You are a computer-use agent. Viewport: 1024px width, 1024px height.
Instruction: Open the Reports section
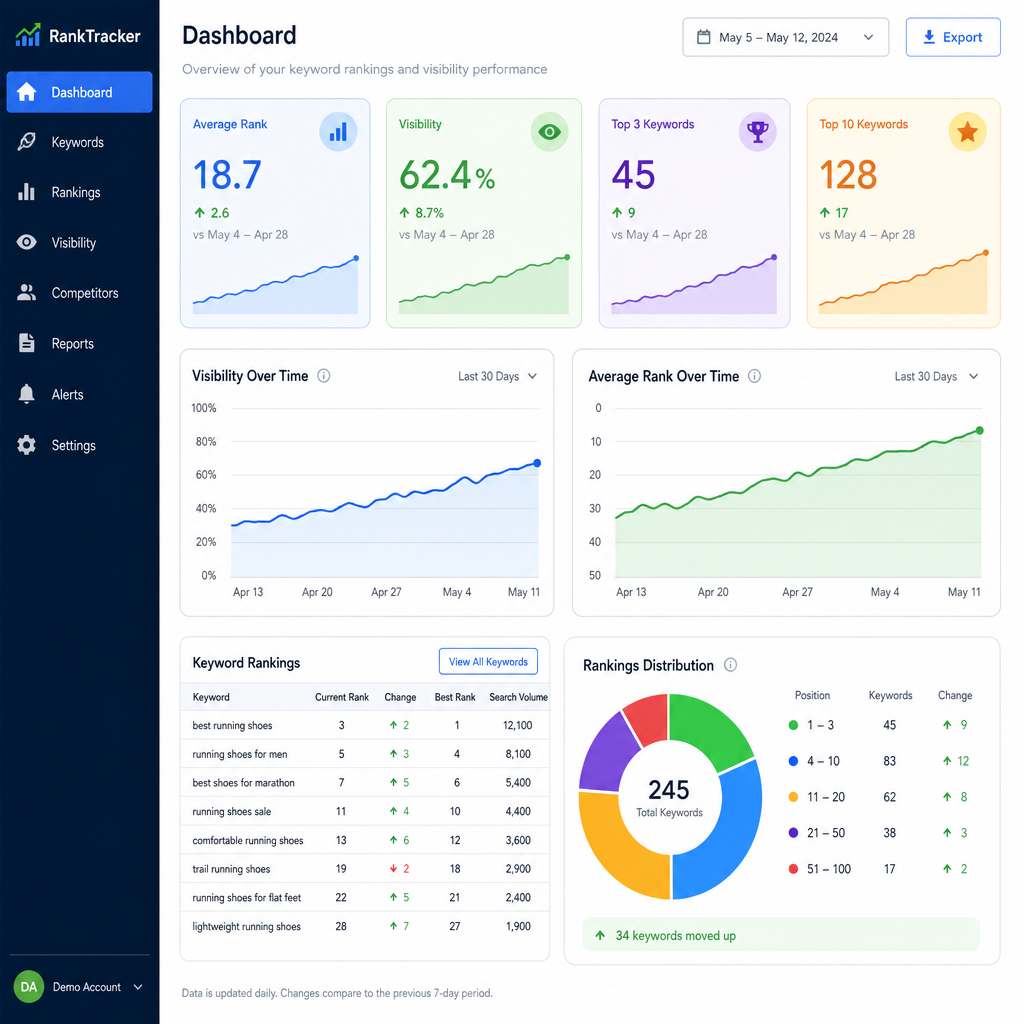coord(80,344)
